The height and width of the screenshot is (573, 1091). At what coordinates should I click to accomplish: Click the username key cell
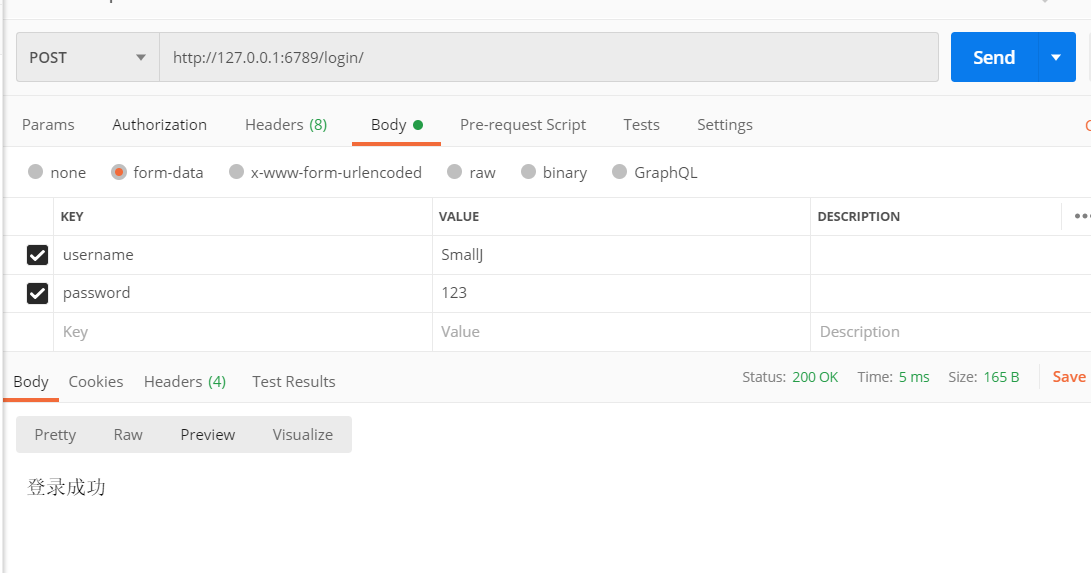(243, 255)
